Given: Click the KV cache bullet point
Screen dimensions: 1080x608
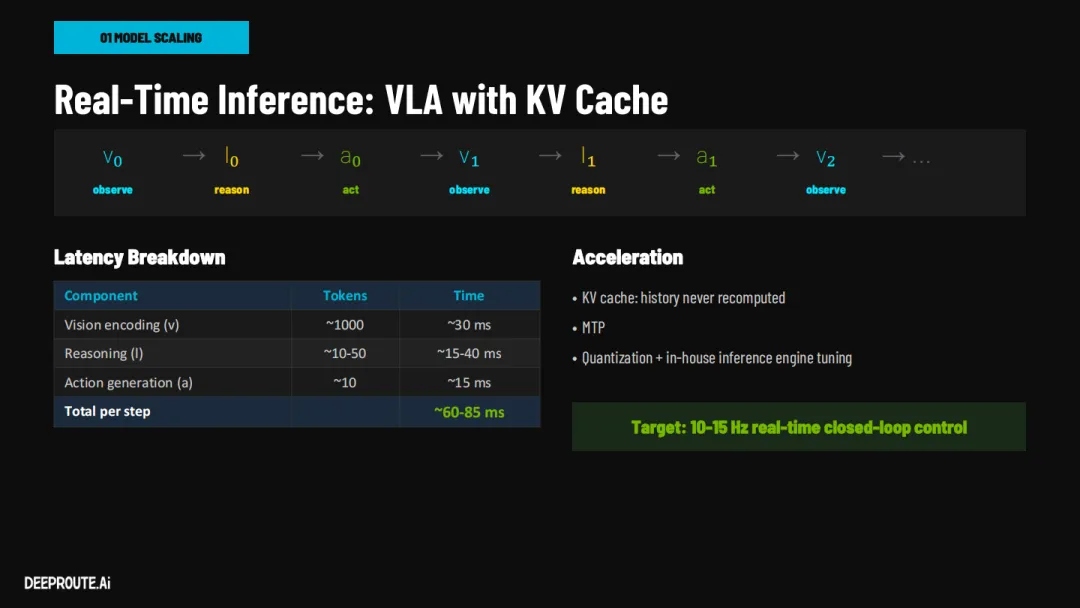Looking at the screenshot, I should coord(679,297).
